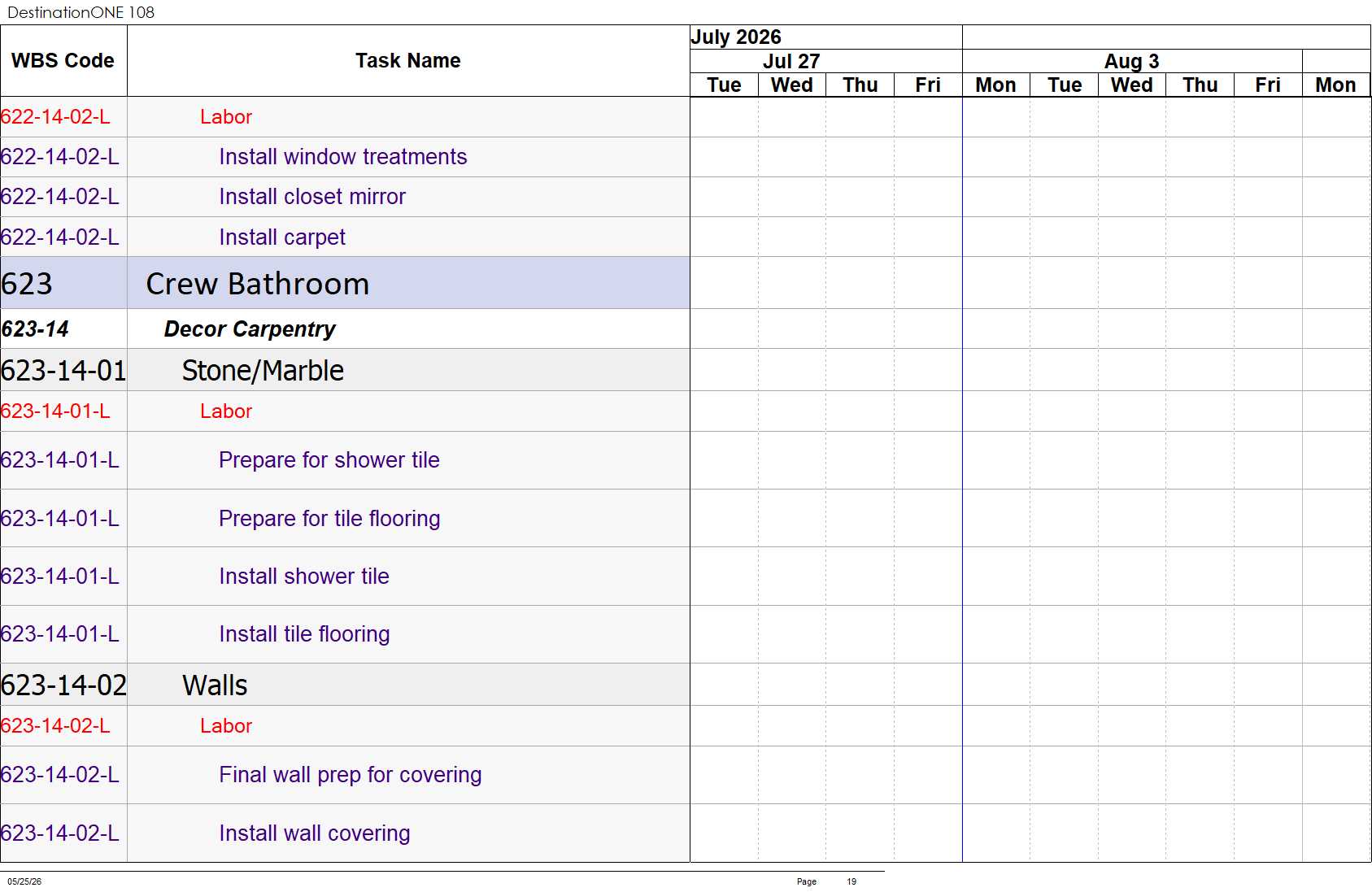Click Fri under the Aug 3 week
Screen dimensions: 1372x892
pyautogui.click(x=1268, y=85)
